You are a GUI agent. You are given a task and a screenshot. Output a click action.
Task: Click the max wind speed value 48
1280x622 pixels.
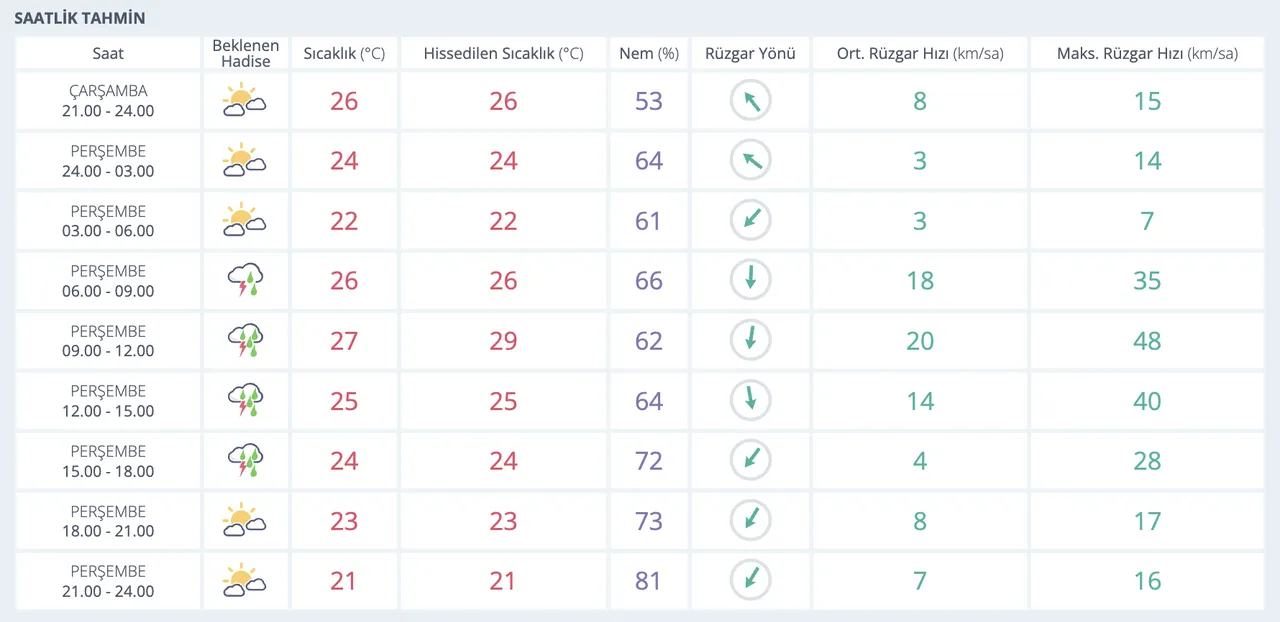(1147, 341)
